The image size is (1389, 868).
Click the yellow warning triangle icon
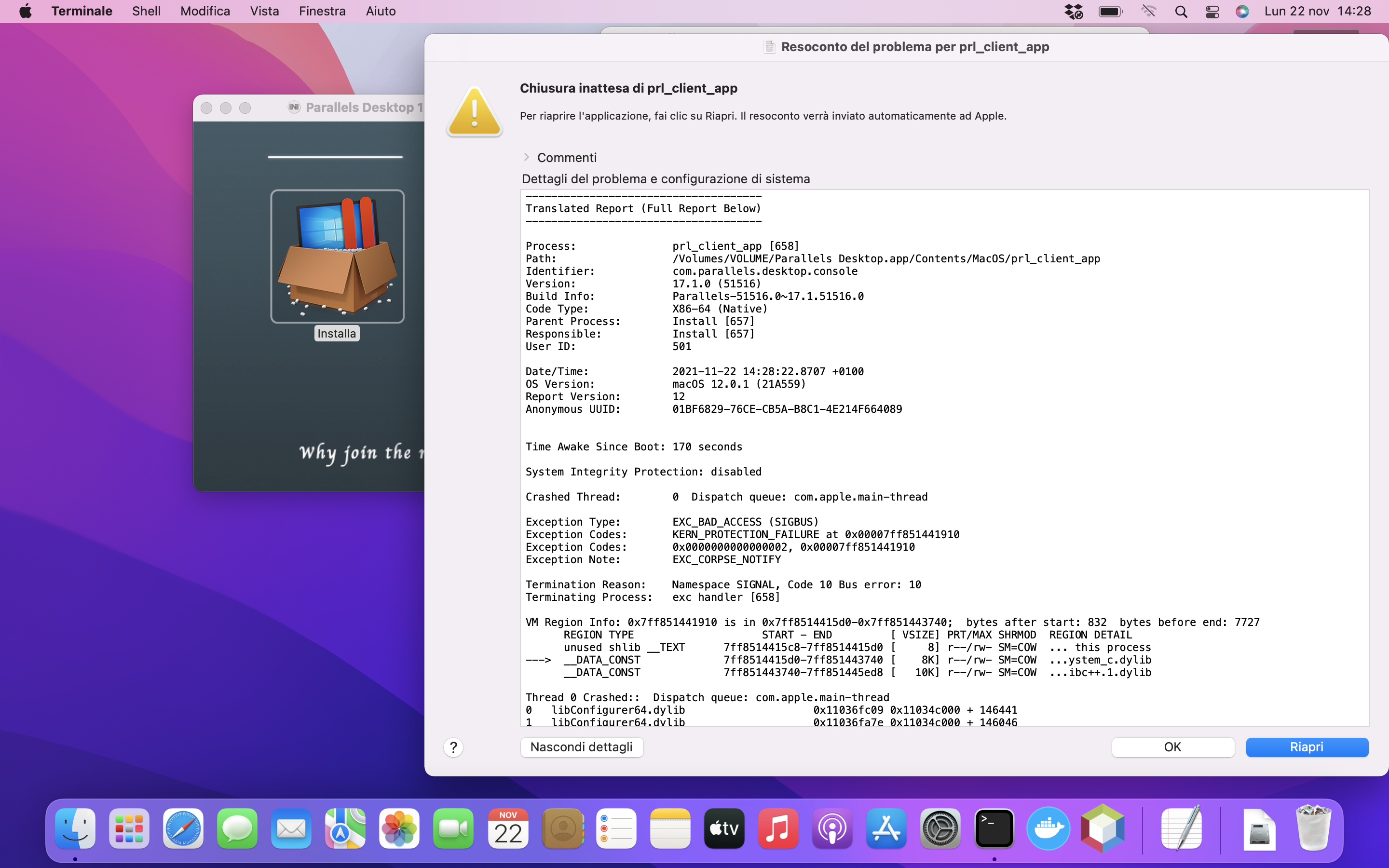tap(474, 111)
